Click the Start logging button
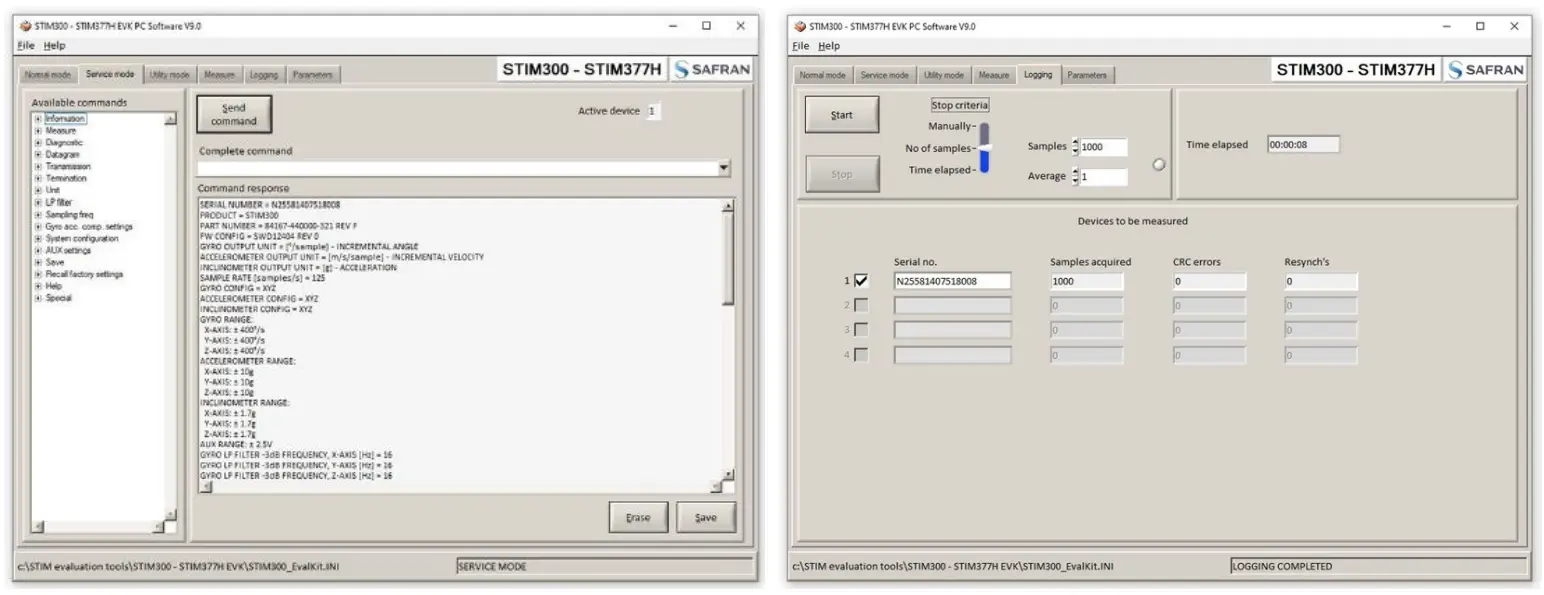This screenshot has height=595, width=1544. tap(842, 115)
